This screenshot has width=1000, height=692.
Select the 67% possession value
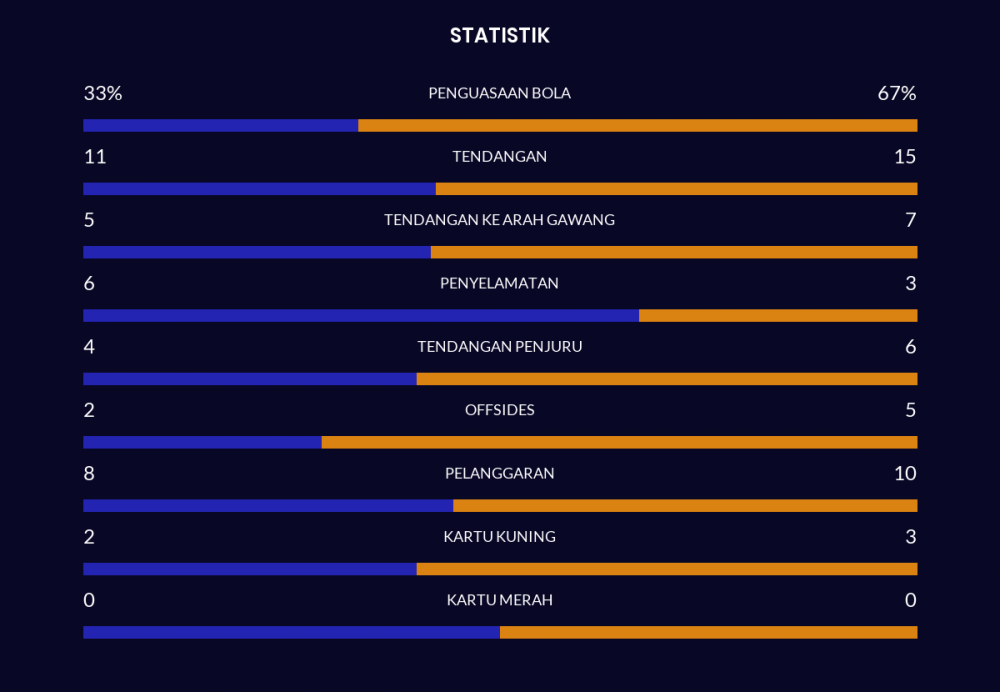click(896, 93)
